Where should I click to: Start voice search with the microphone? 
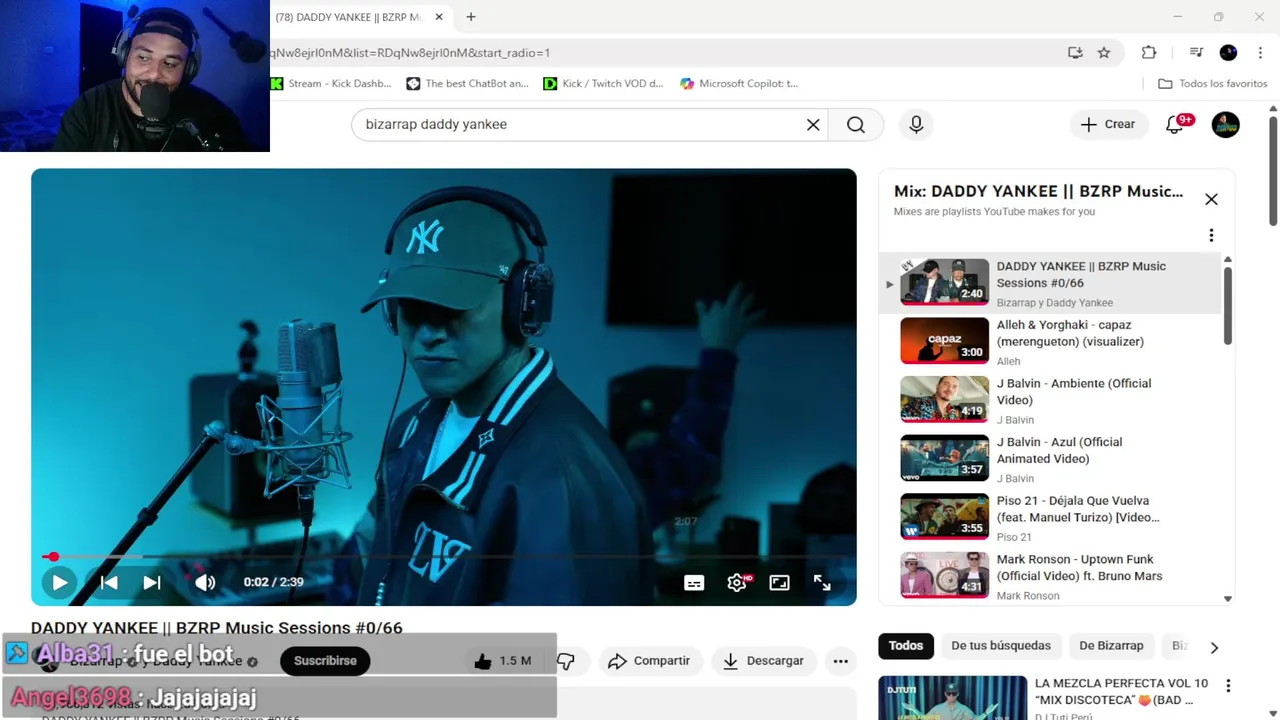[x=916, y=124]
